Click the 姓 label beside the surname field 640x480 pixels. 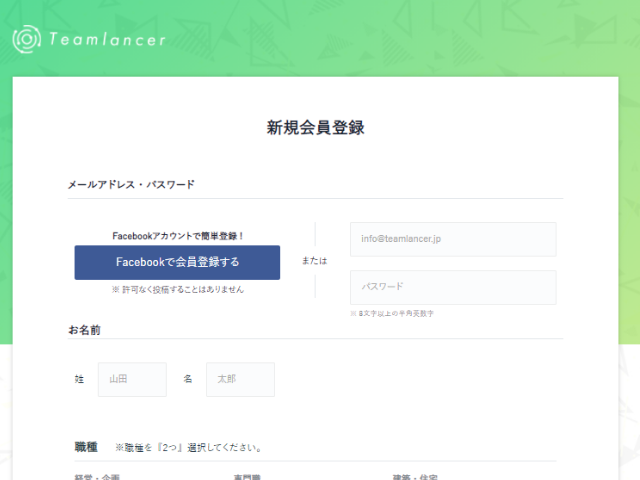[79, 380]
